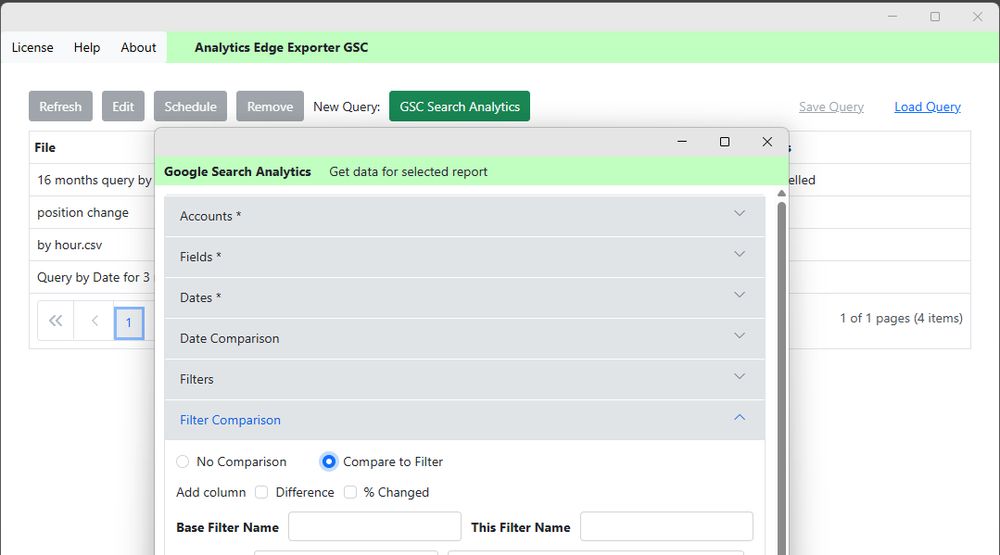Select the 'Query by Date for 3' row
Image resolution: width=1000 pixels, height=555 pixels.
coord(92,278)
